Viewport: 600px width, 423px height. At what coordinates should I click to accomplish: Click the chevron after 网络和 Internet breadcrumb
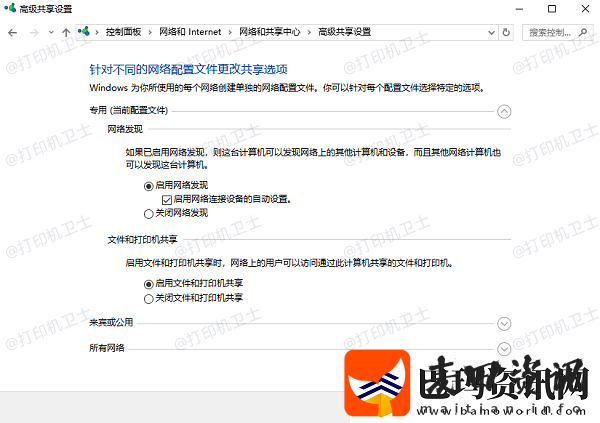(230, 33)
